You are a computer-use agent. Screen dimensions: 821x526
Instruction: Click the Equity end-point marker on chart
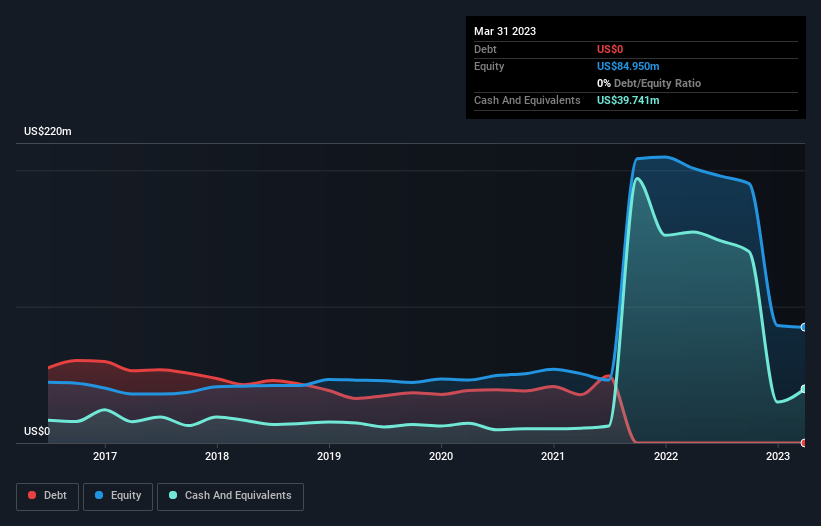804,327
